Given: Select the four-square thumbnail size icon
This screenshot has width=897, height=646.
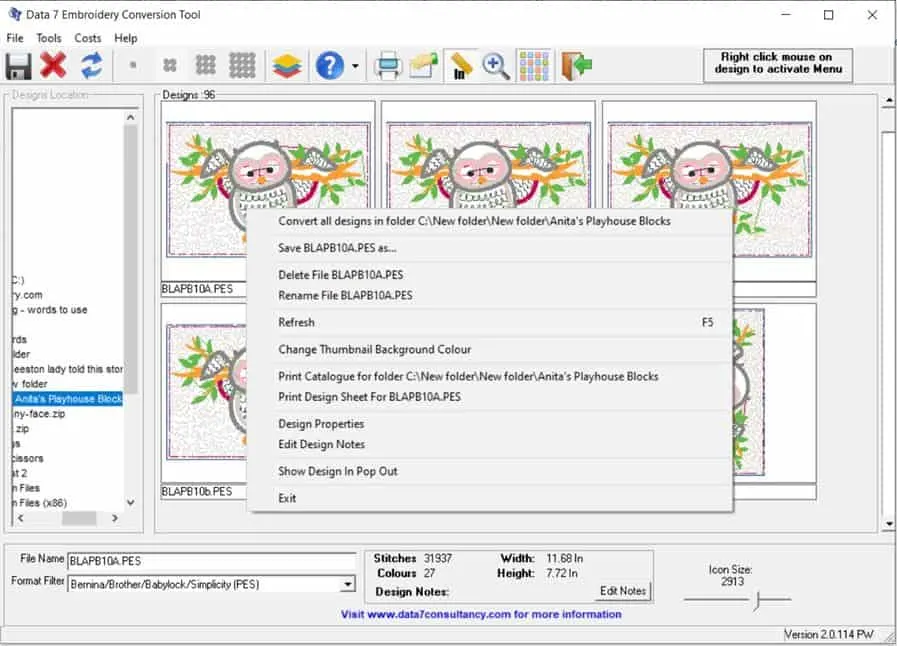Looking at the screenshot, I should pyautogui.click(x=169, y=65).
